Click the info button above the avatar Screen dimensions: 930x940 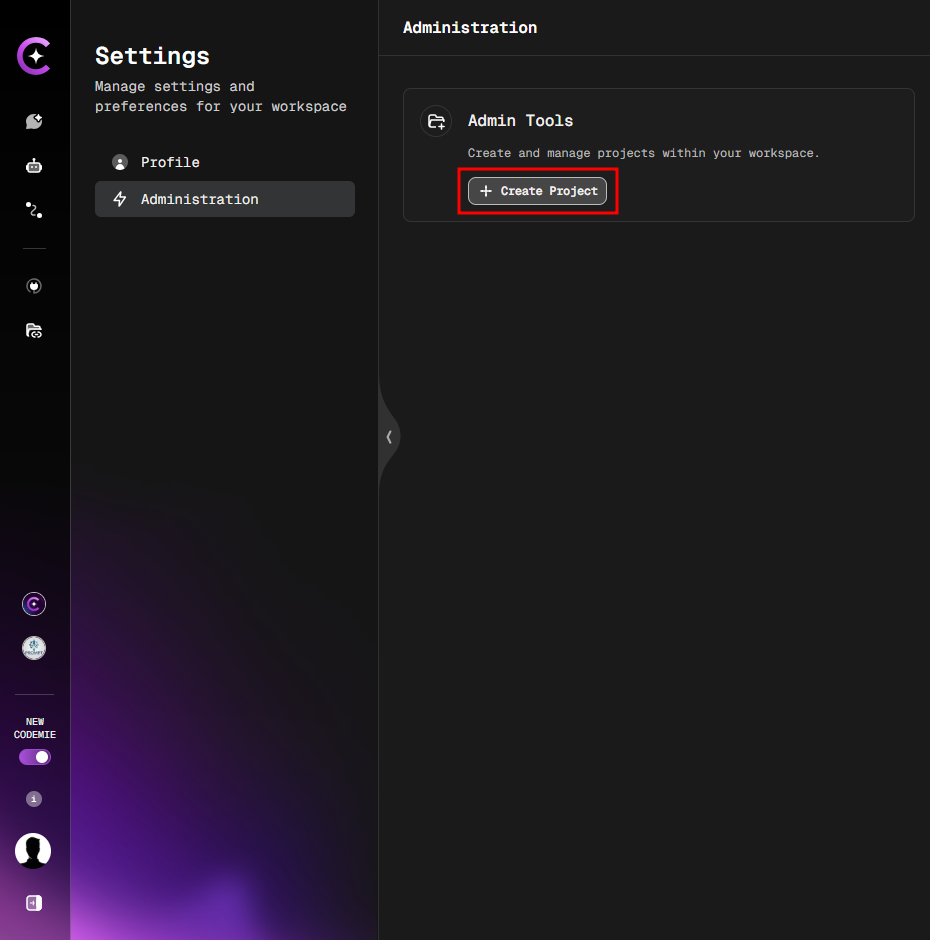34,799
